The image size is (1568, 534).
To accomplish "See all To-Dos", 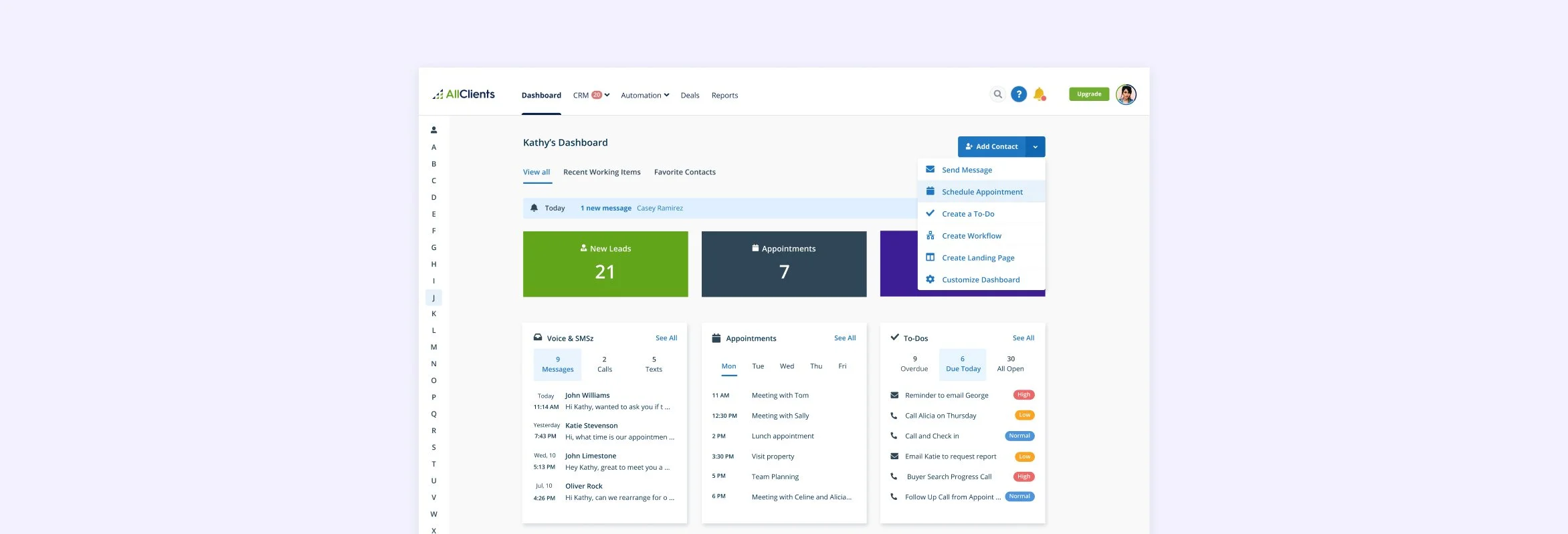I will [x=1023, y=338].
